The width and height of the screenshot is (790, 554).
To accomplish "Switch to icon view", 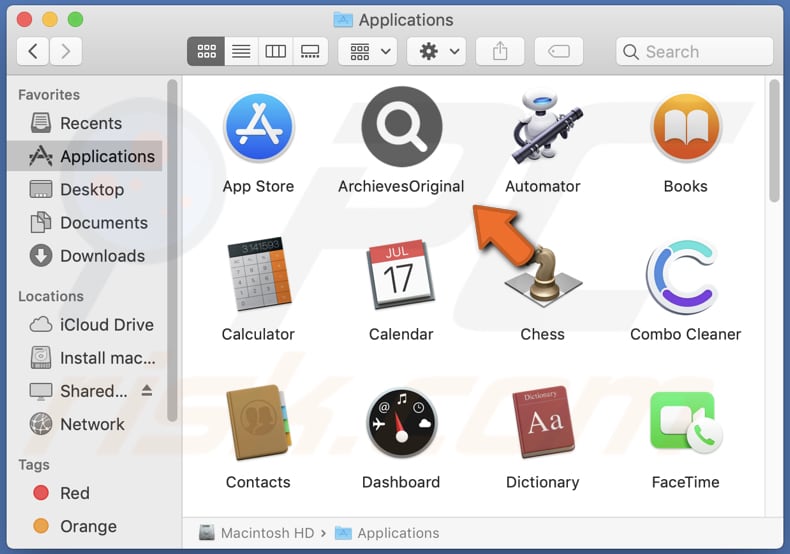I will [206, 51].
